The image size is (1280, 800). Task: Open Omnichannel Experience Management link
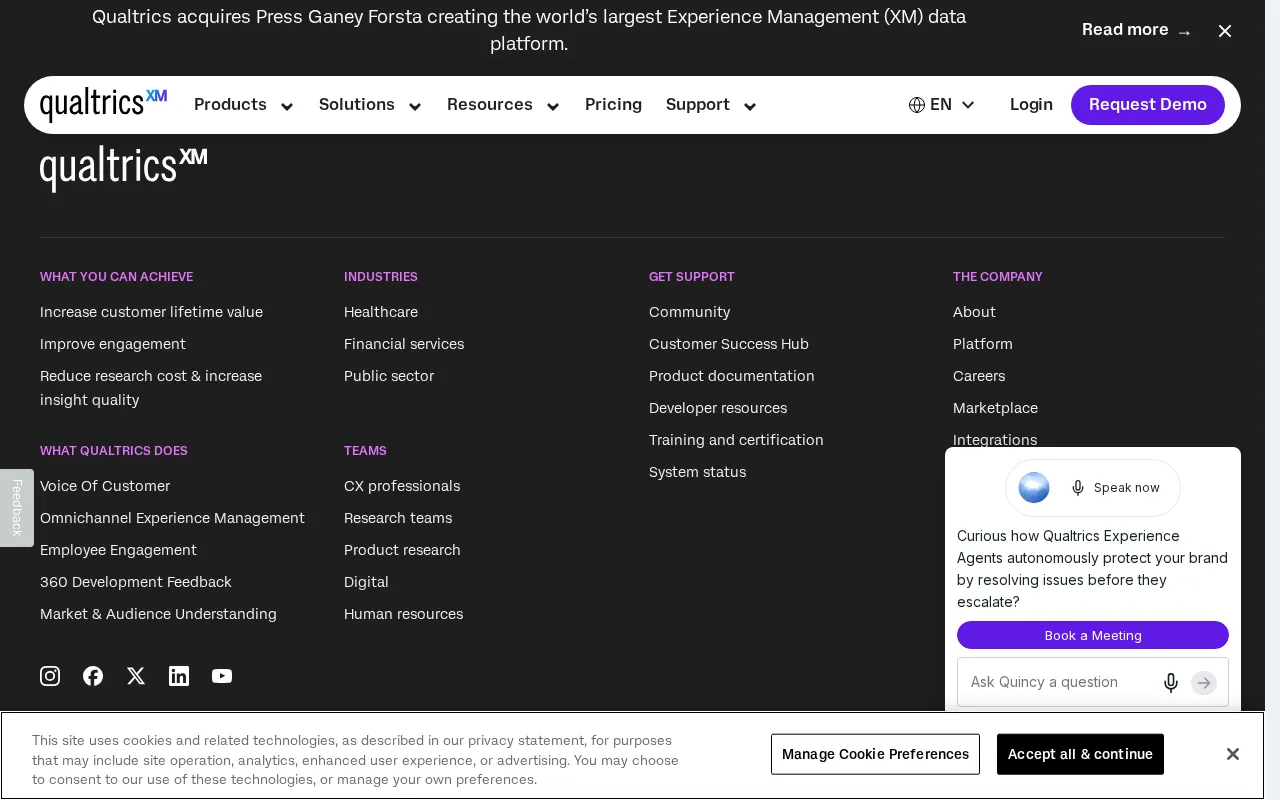tap(172, 518)
